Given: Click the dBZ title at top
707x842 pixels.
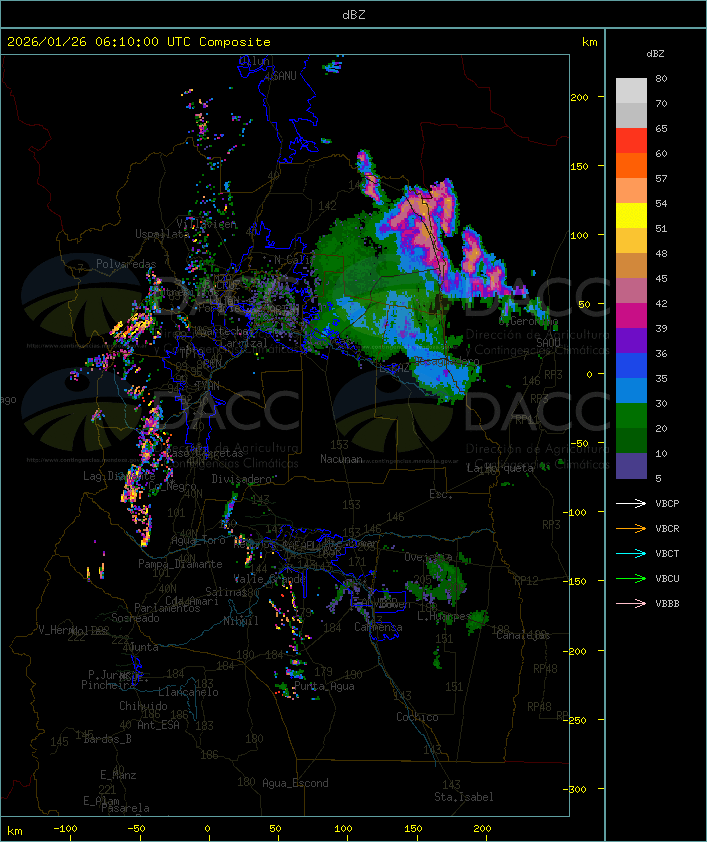Looking at the screenshot, I should click(x=354, y=14).
